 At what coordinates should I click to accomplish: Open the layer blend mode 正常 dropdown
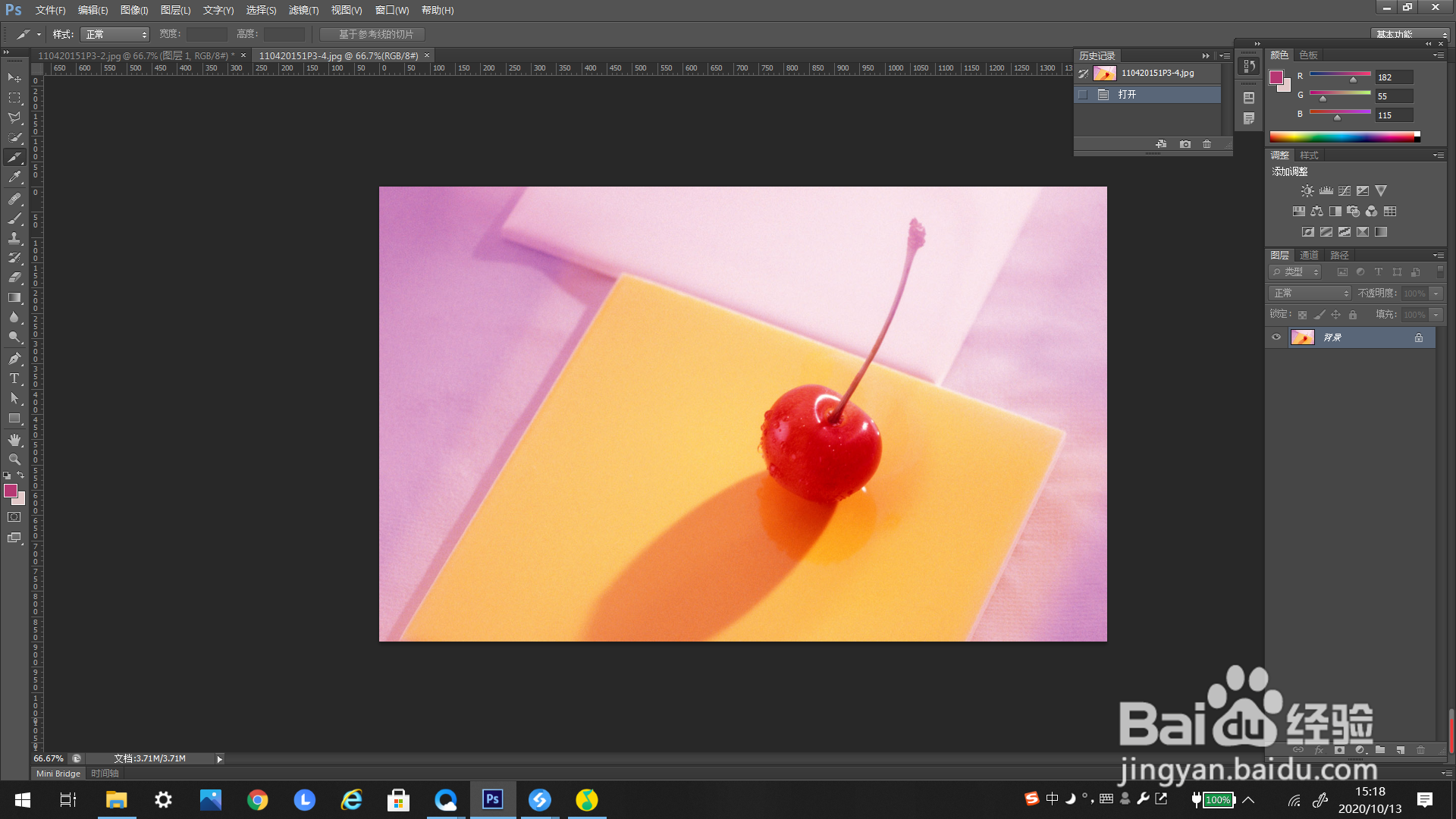point(1310,293)
